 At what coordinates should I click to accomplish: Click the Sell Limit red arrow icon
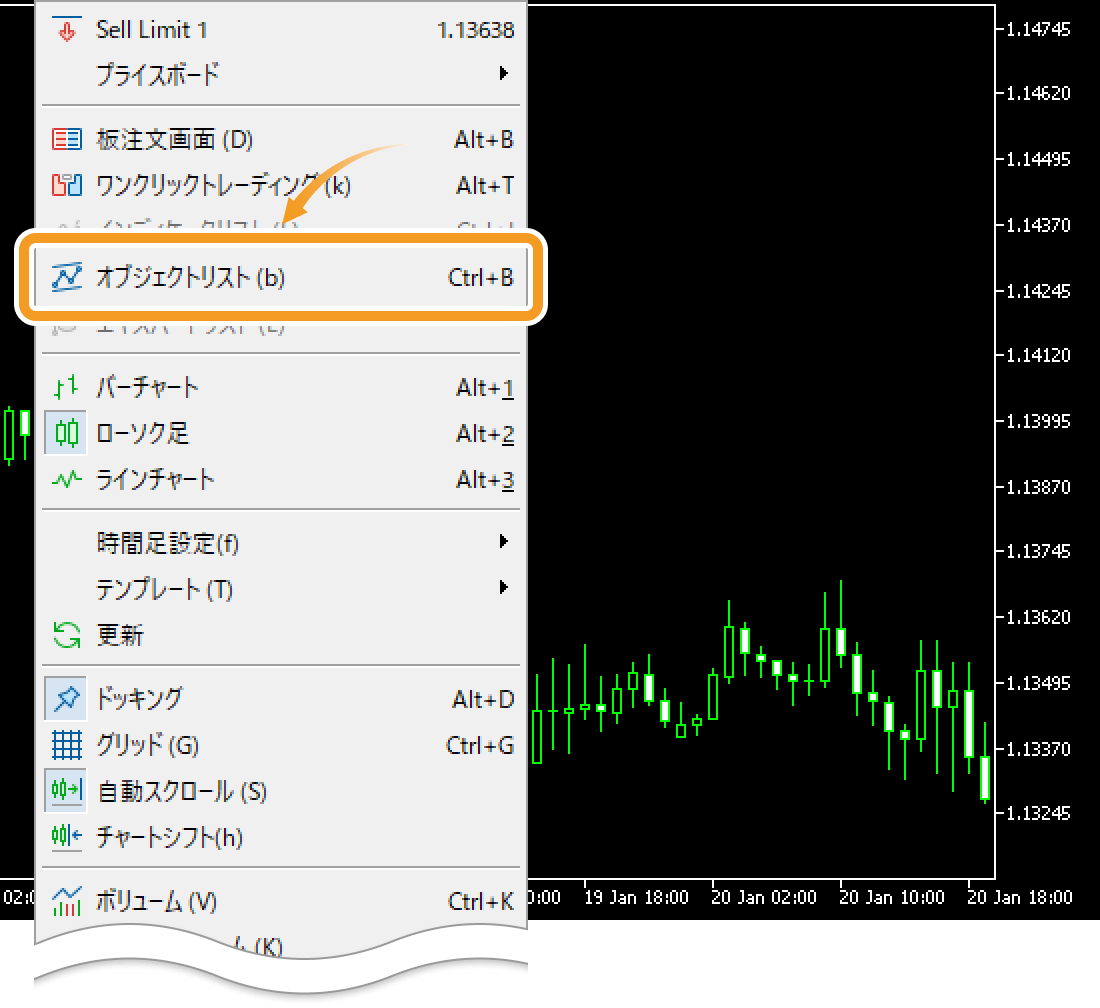point(67,29)
